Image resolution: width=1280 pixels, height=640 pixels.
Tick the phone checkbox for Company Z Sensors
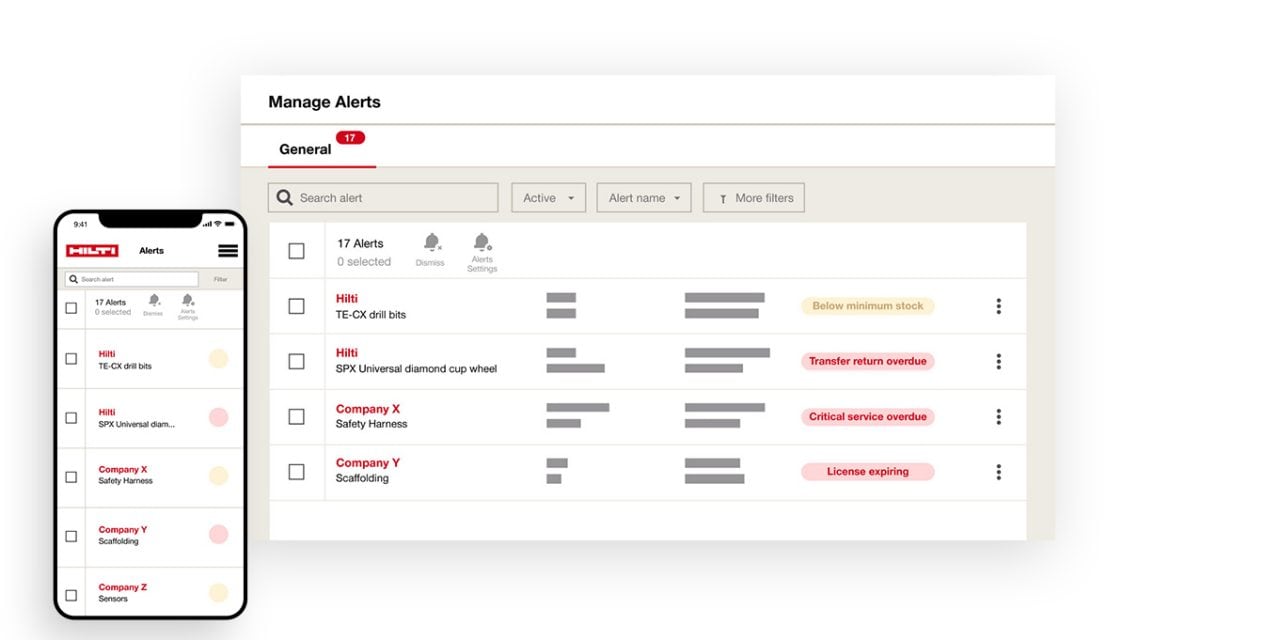(71, 594)
